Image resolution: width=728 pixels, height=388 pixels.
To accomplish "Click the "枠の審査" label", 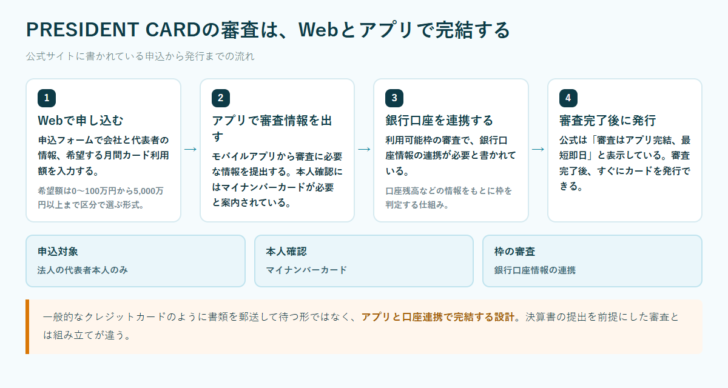I will [x=514, y=252].
